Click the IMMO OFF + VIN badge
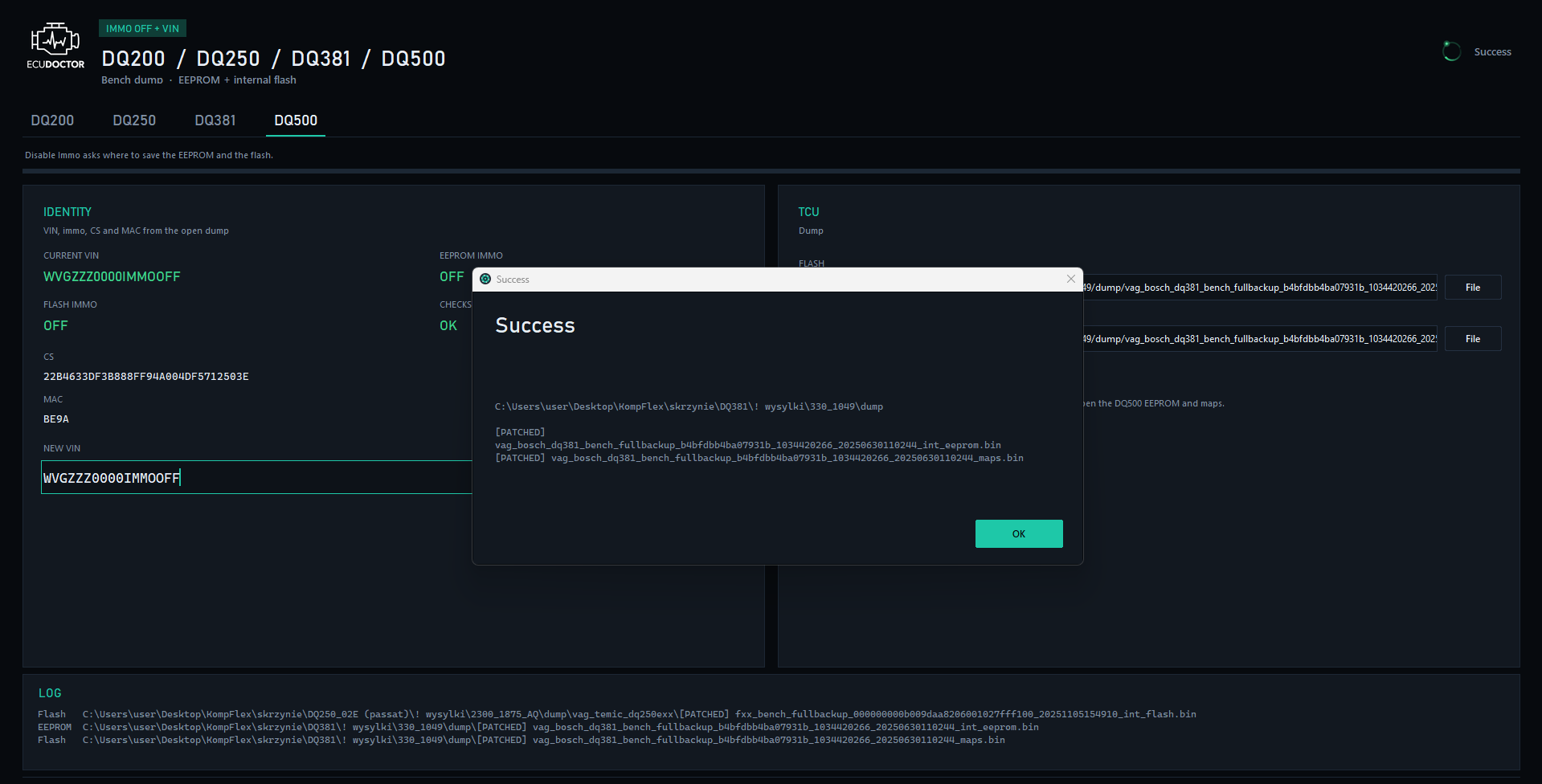The width and height of the screenshot is (1542, 784). click(x=142, y=28)
